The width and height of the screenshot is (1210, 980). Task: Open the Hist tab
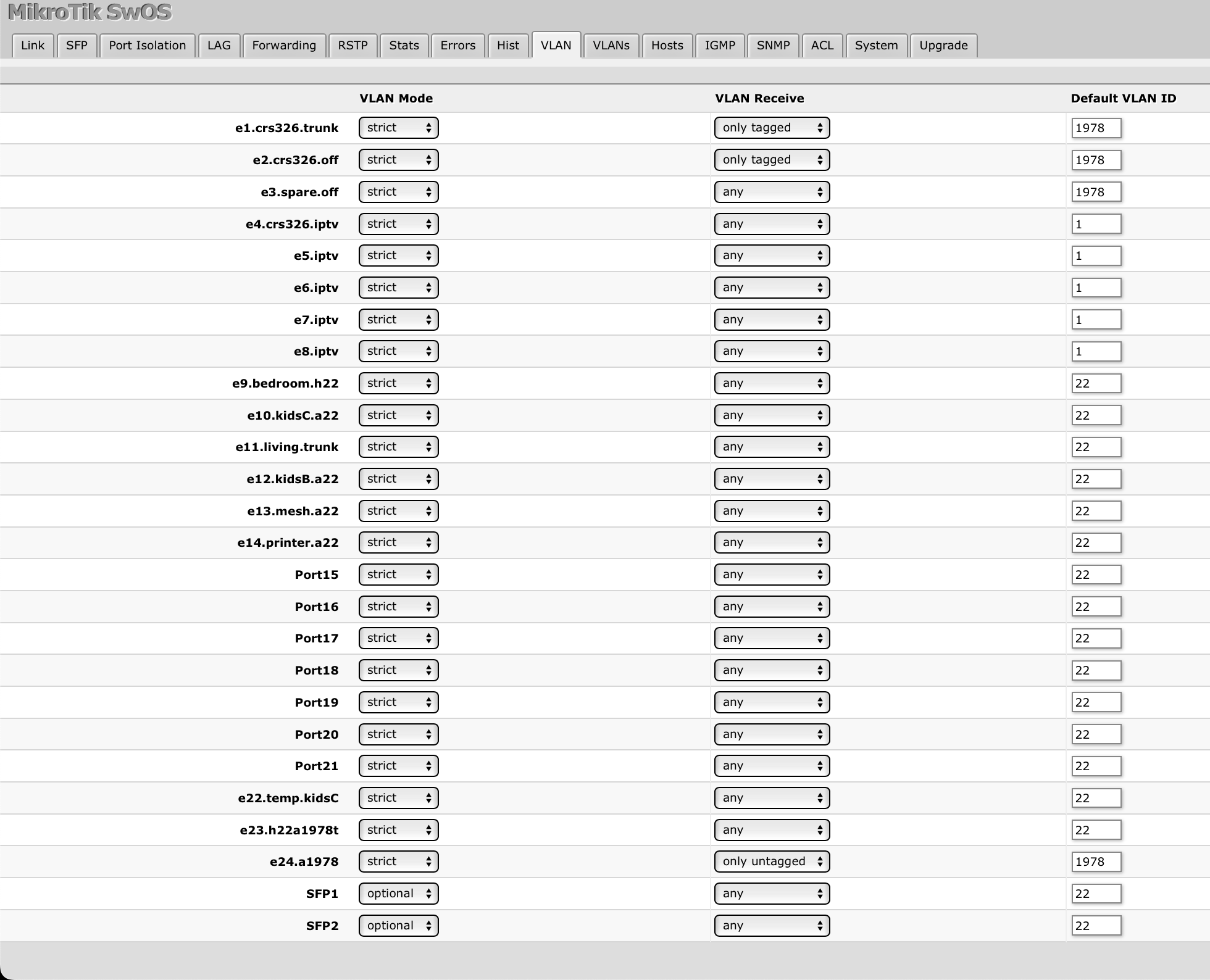click(x=508, y=46)
